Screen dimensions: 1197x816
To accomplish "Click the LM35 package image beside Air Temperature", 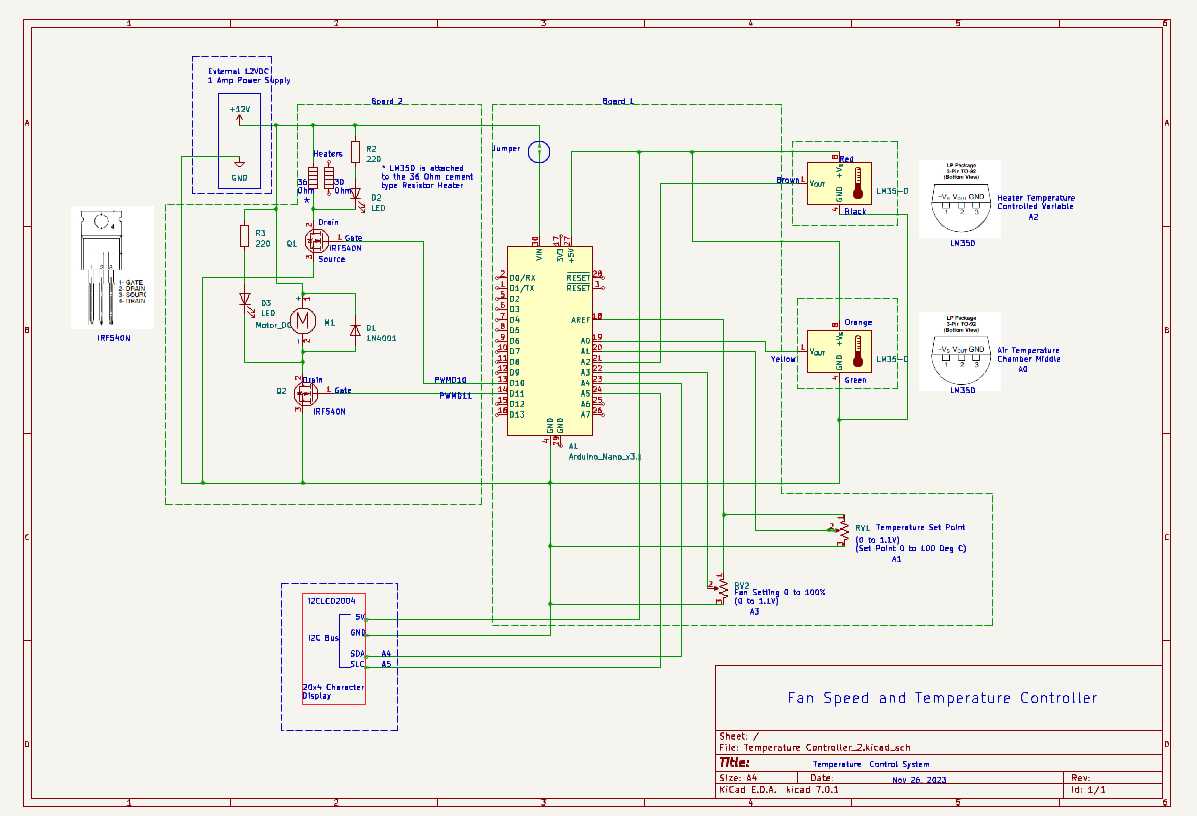I will [x=960, y=351].
